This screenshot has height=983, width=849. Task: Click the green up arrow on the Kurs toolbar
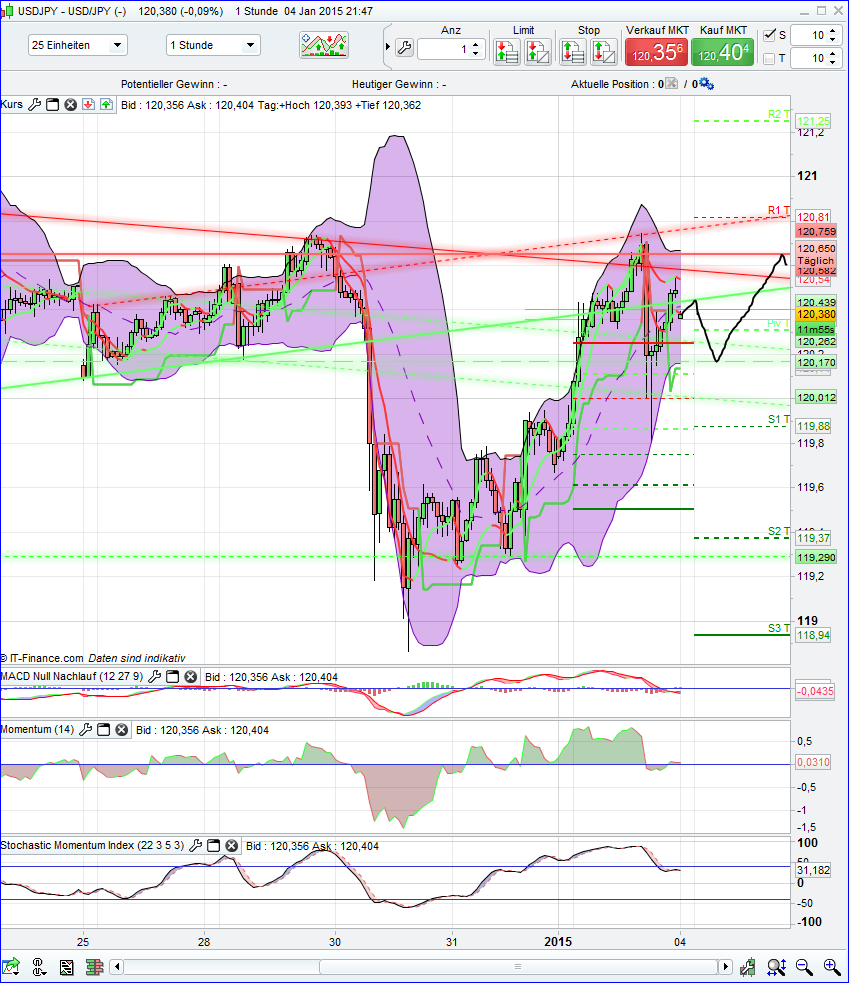coord(105,105)
